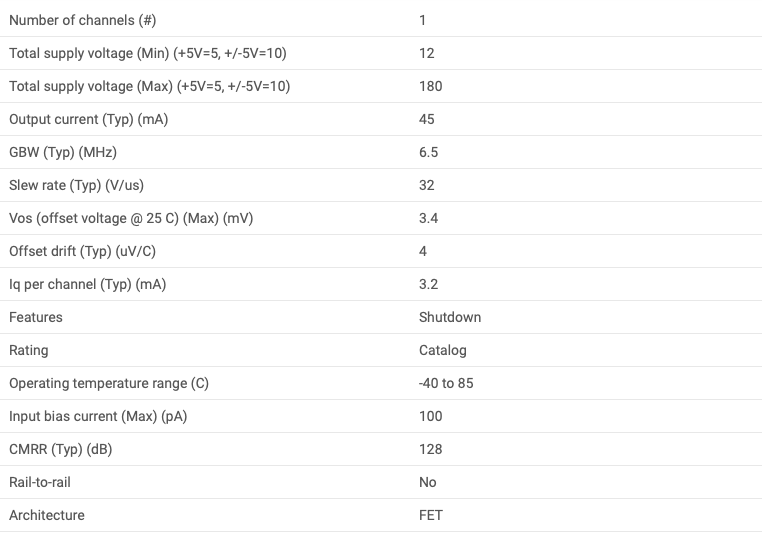
Task: Select the Features row label
Action: 36,317
